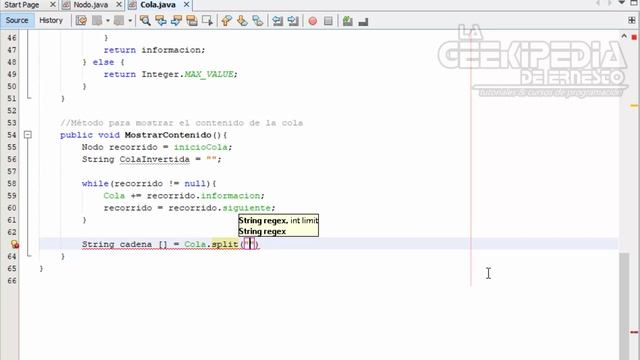Screen dimensions: 640x360
Task: Click 'MAX_VALUE' on line 49
Action: [x=209, y=74]
